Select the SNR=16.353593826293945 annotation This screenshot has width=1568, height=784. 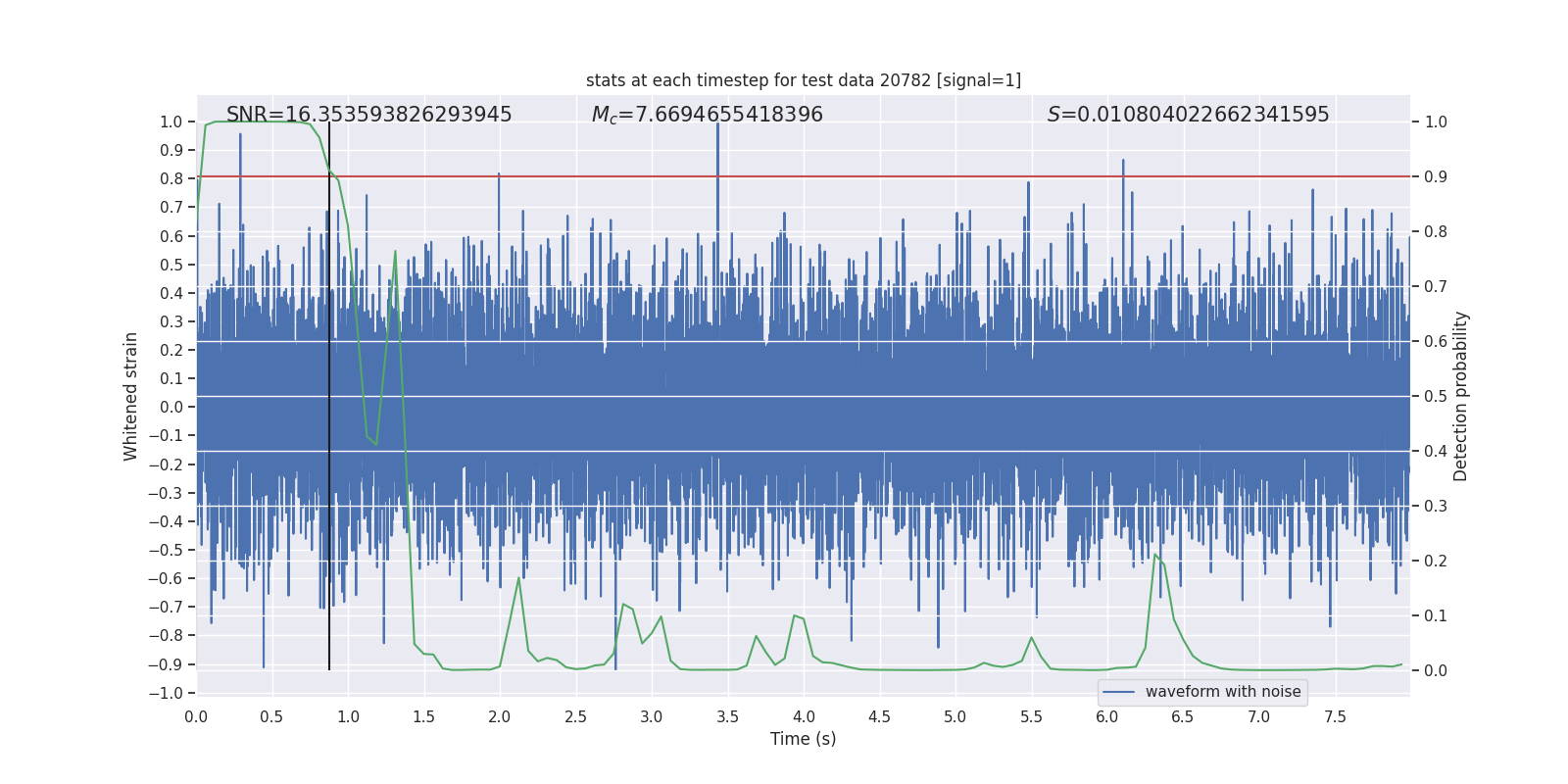[x=369, y=115]
